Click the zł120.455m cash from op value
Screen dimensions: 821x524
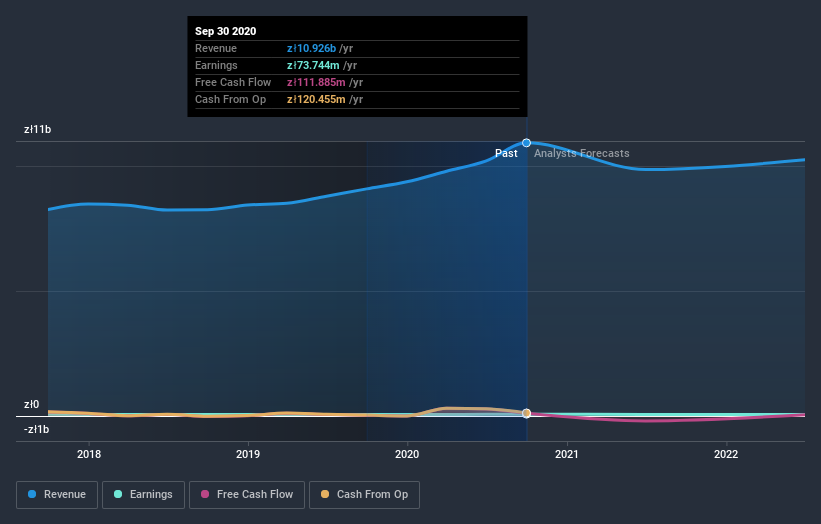pos(316,99)
